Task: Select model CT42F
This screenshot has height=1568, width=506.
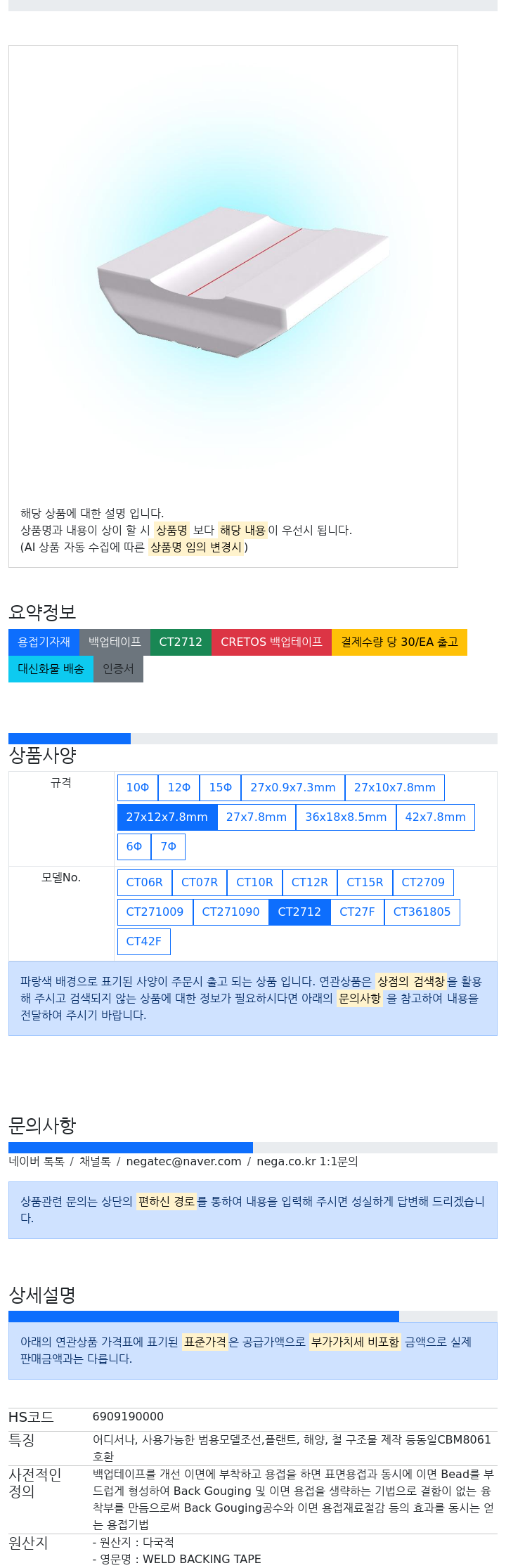Action: (144, 942)
